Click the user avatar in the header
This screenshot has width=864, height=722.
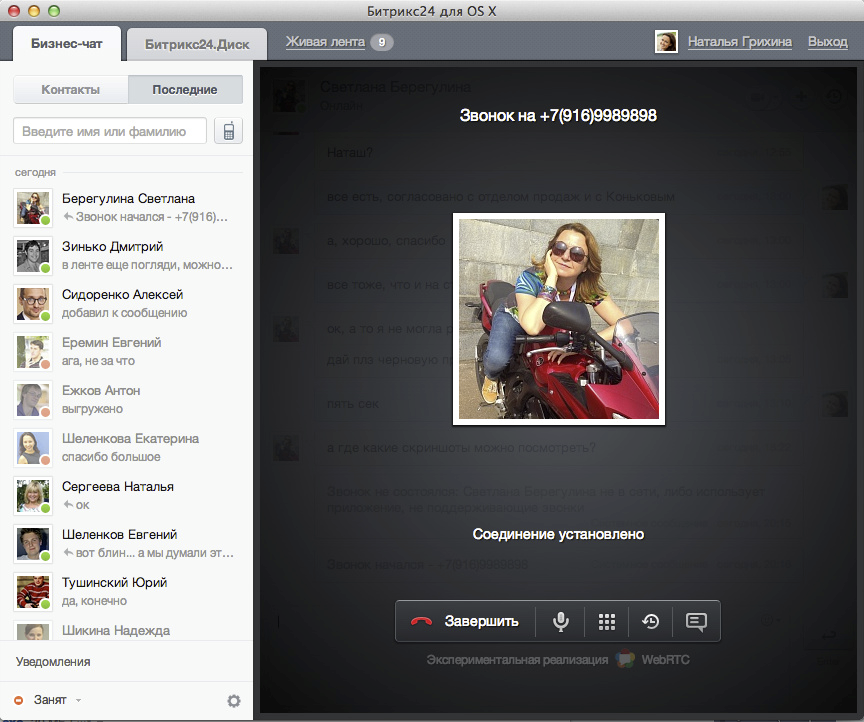pos(666,42)
